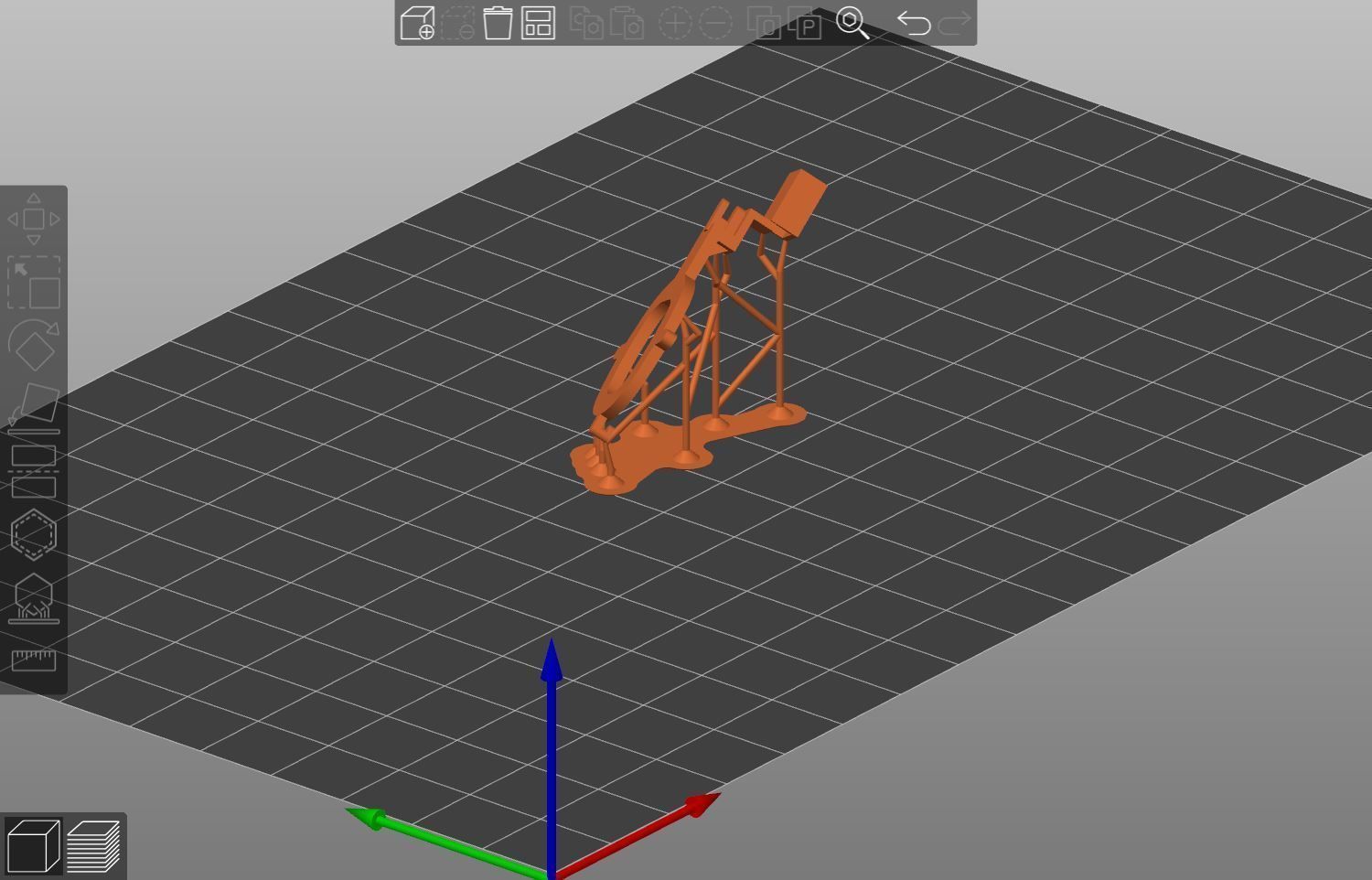Click the Split to parts P icon
Viewport: 1372px width, 880px height.
(x=805, y=23)
